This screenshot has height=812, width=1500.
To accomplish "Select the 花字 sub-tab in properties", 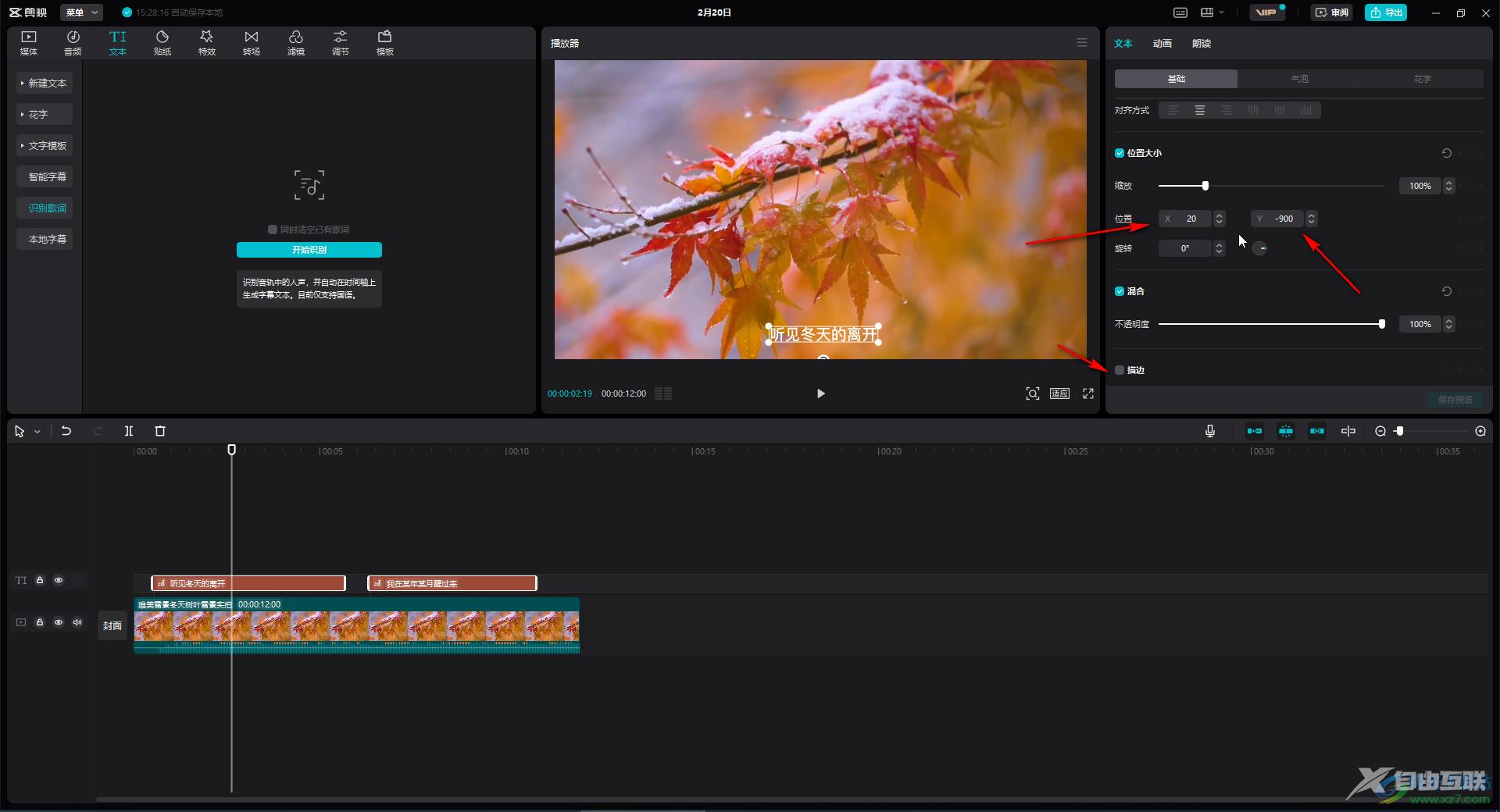I will pyautogui.click(x=1422, y=79).
